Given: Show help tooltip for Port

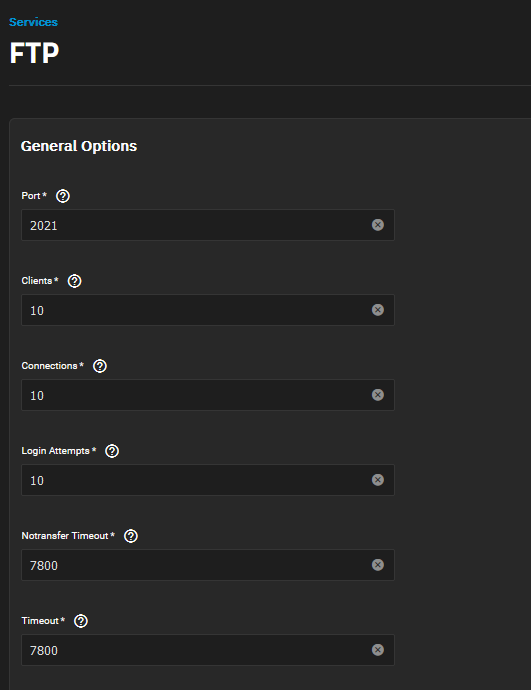Looking at the screenshot, I should click(x=63, y=196).
